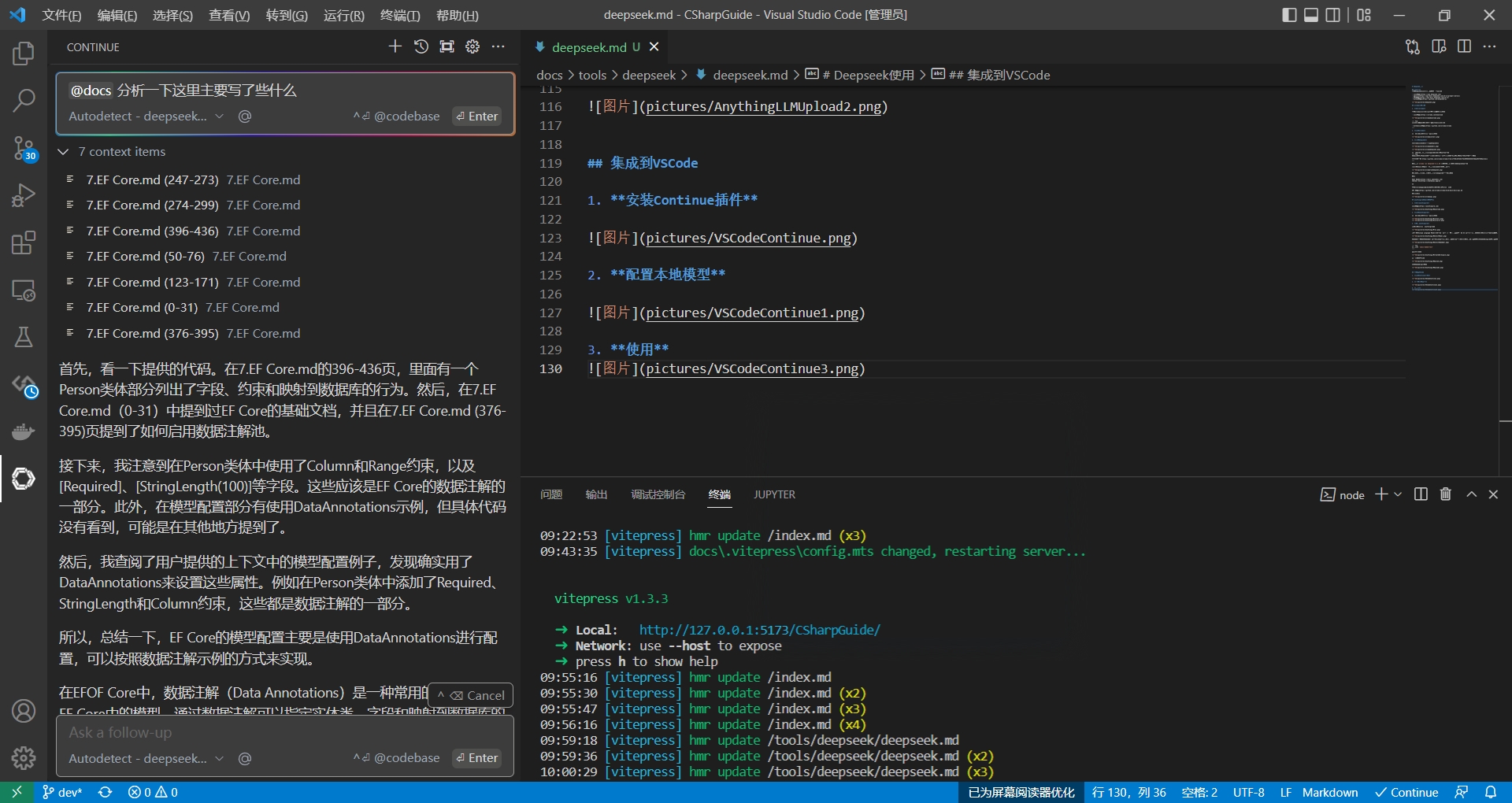Click the remote window status bar icon
The width and height of the screenshot is (1512, 803).
point(17,792)
